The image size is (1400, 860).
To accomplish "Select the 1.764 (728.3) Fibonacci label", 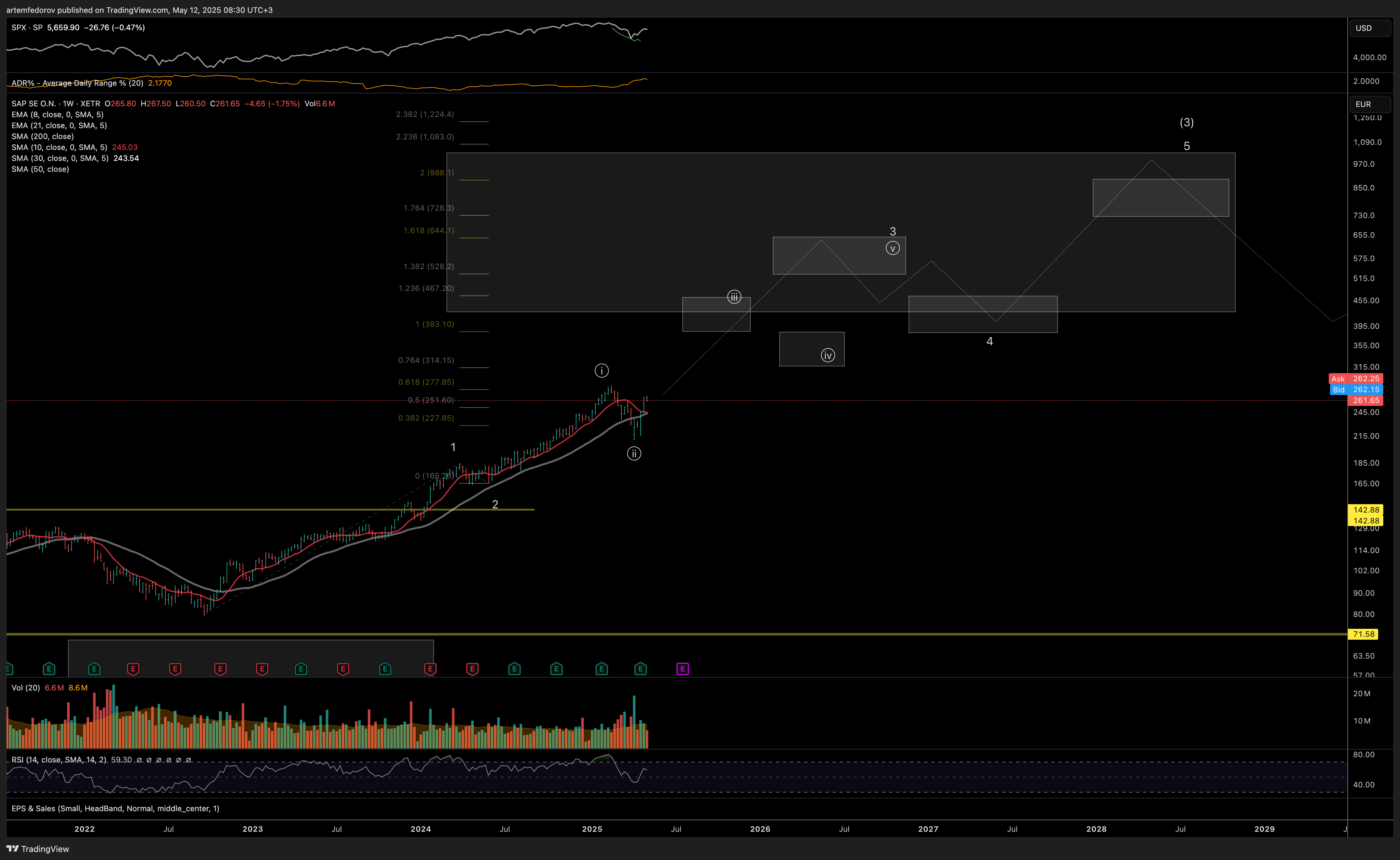I will tap(428, 207).
